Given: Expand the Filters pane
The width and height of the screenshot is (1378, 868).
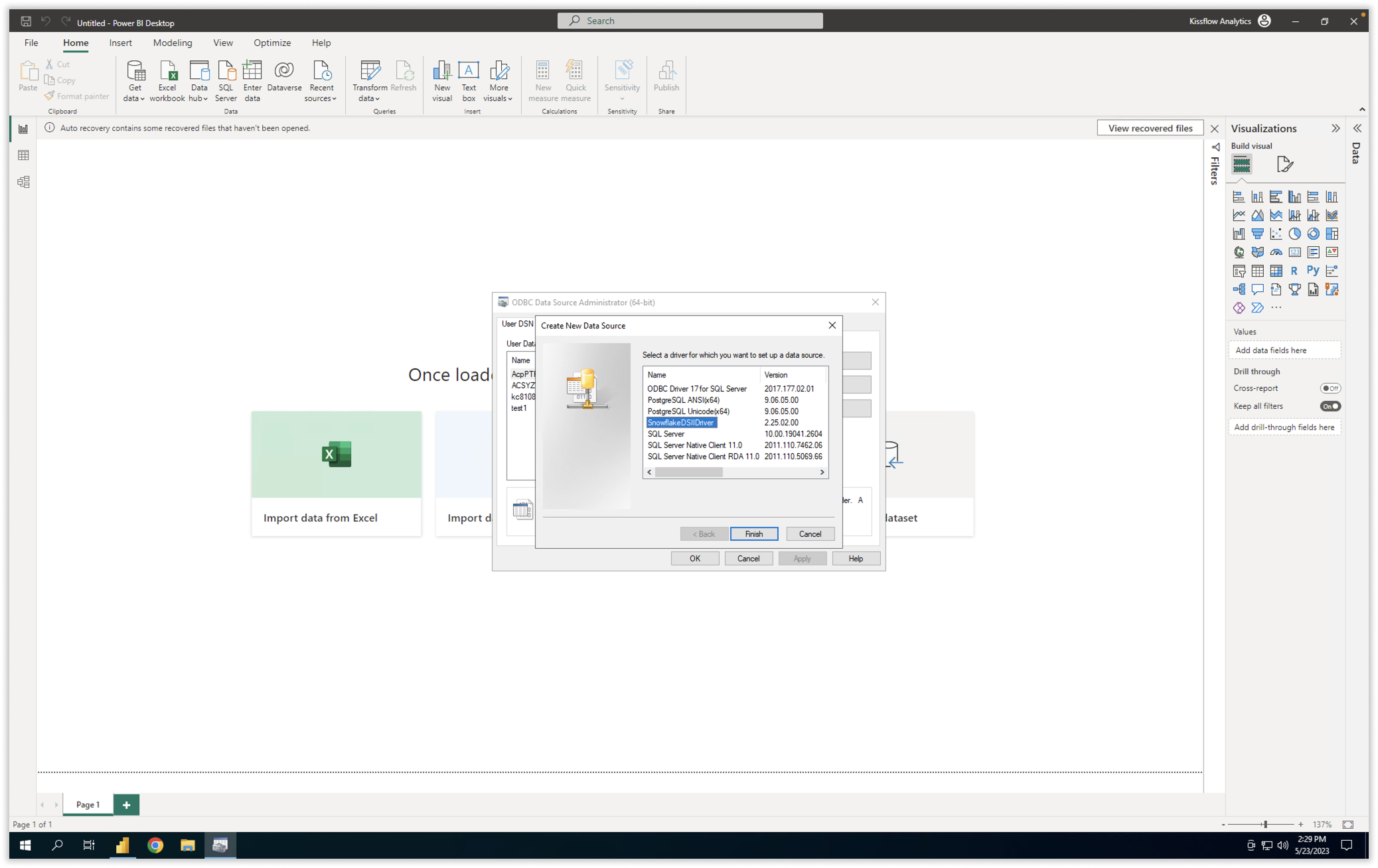Looking at the screenshot, I should pyautogui.click(x=1215, y=165).
